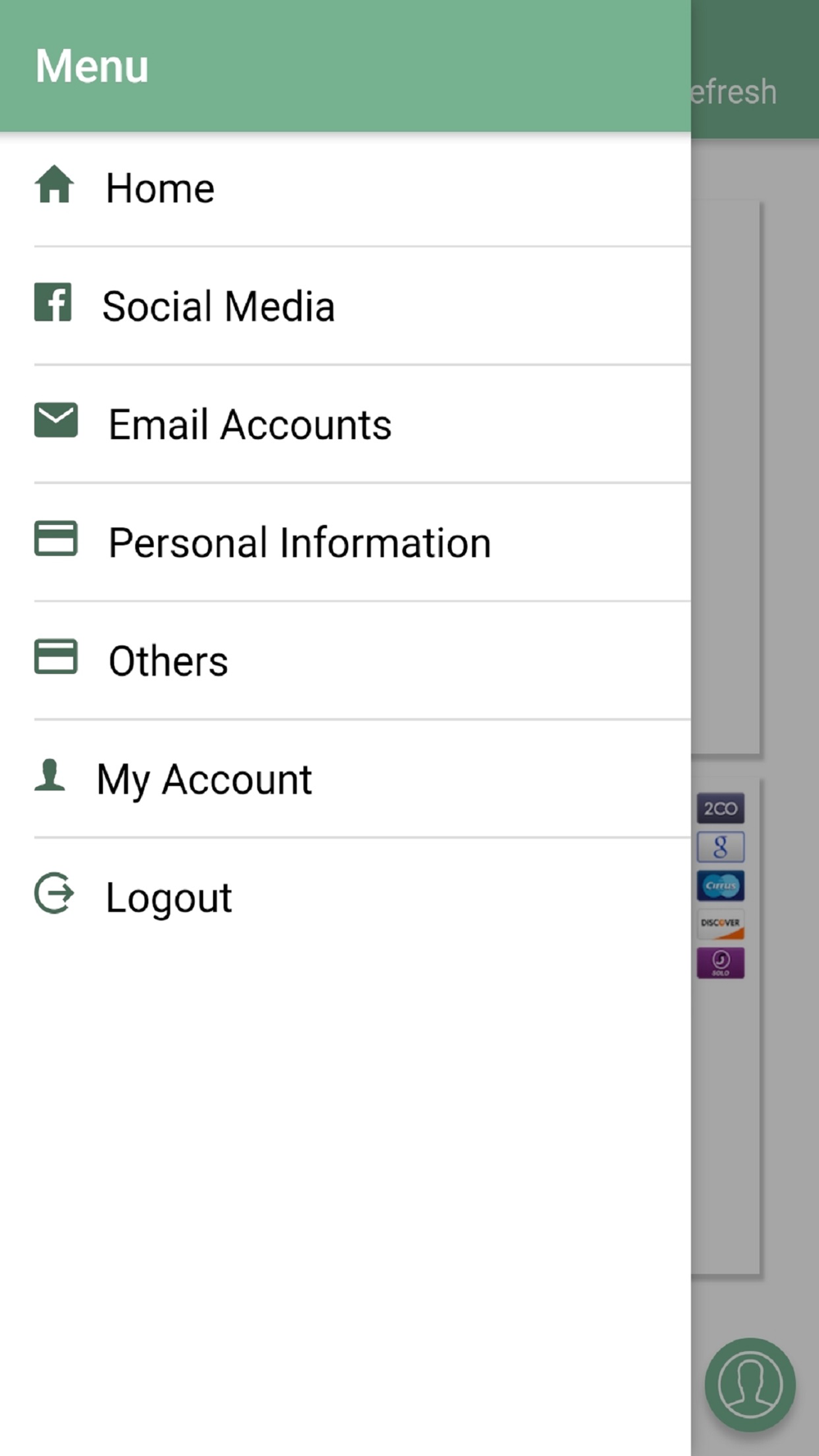The height and width of the screenshot is (1456, 819).
Task: Select the Others menu item
Action: point(346,660)
